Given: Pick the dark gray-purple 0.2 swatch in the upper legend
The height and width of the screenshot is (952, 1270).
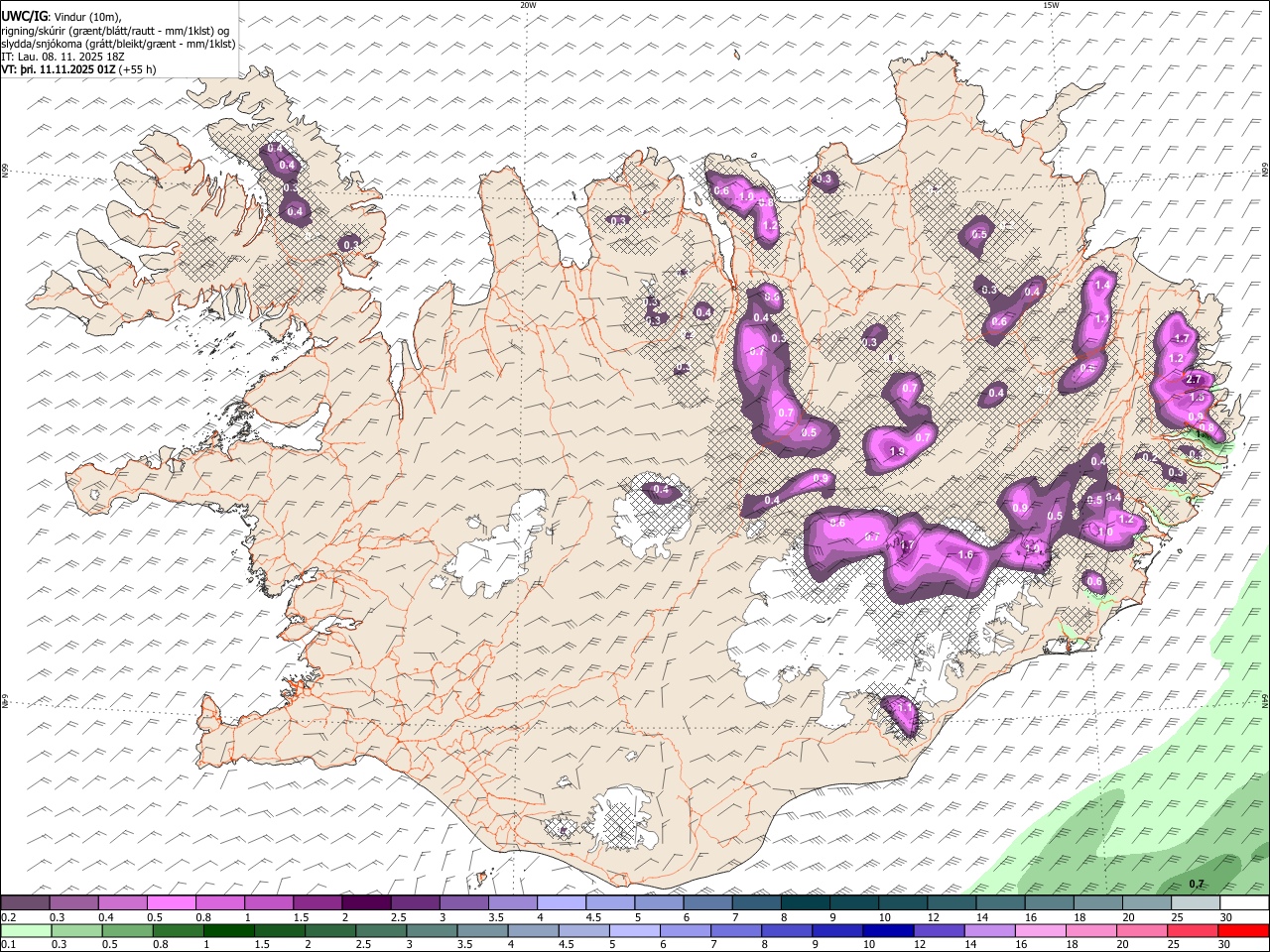Looking at the screenshot, I should click(25, 903).
